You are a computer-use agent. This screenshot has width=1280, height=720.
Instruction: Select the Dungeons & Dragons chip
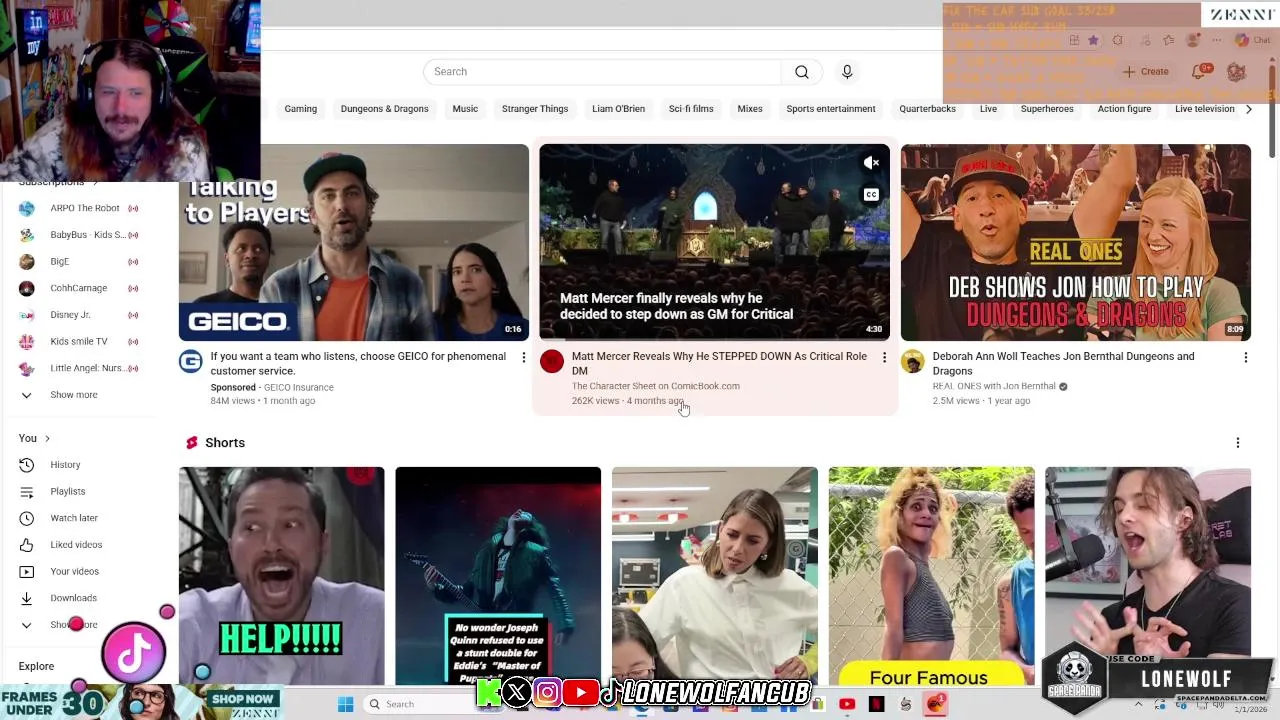(384, 109)
